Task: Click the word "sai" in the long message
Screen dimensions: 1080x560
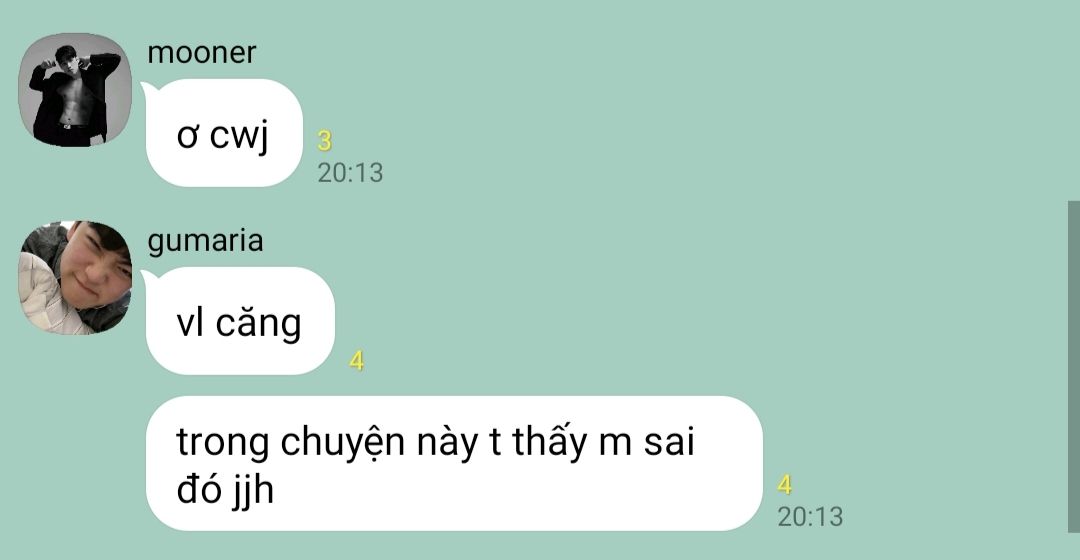Action: tap(669, 442)
